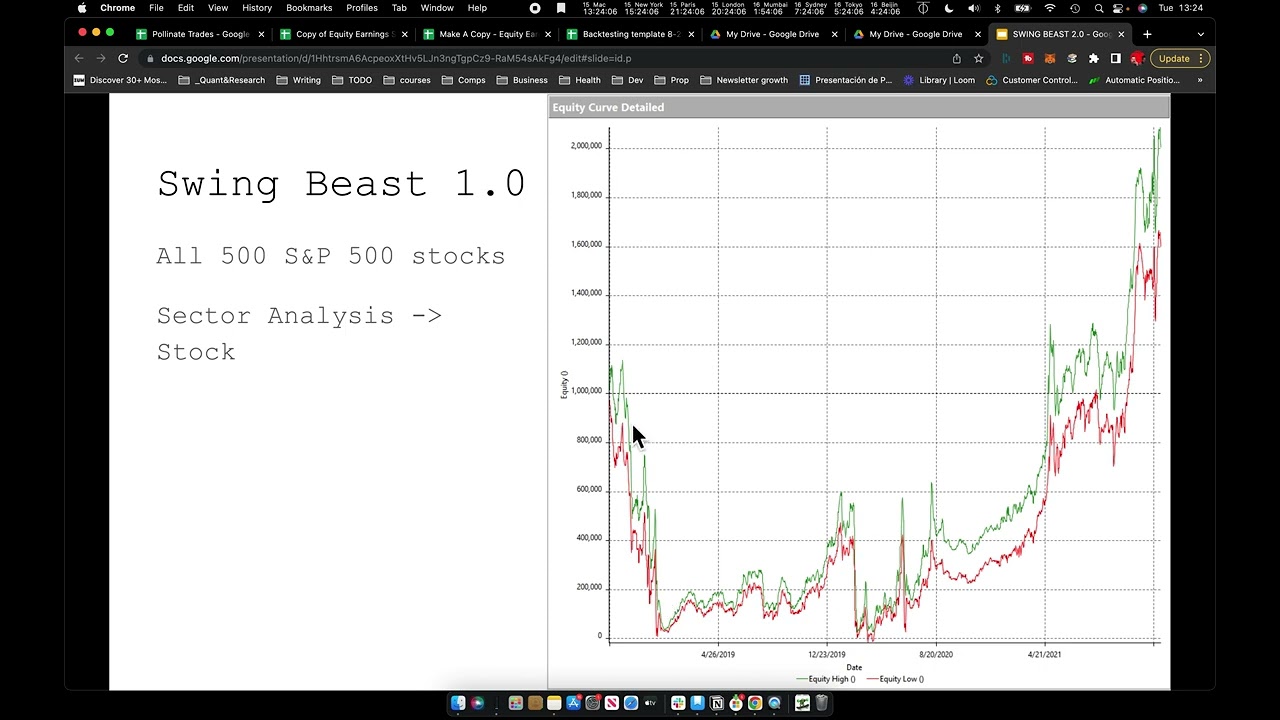Close the SWING BEAST 2.0 tab
Screen dimensions: 1280x720
pyautogui.click(x=1121, y=34)
